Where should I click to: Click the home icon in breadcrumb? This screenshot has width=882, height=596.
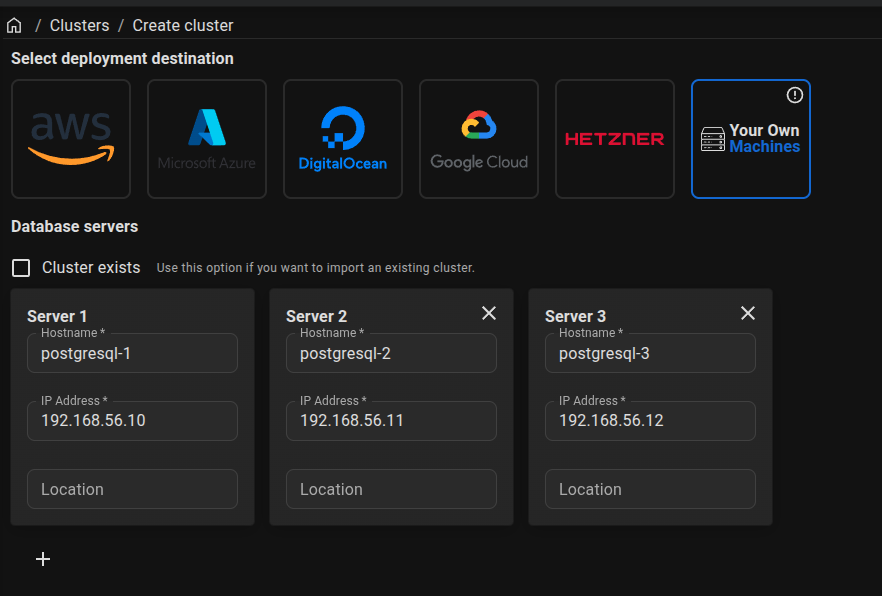pyautogui.click(x=14, y=25)
